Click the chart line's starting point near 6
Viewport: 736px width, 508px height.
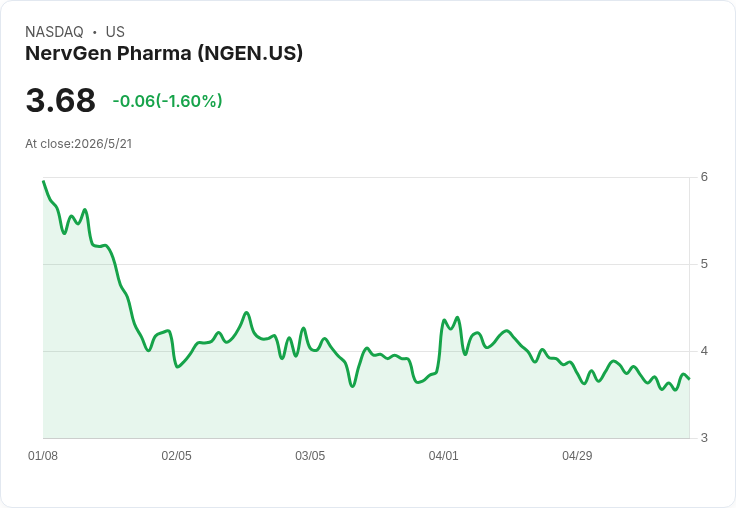(44, 181)
